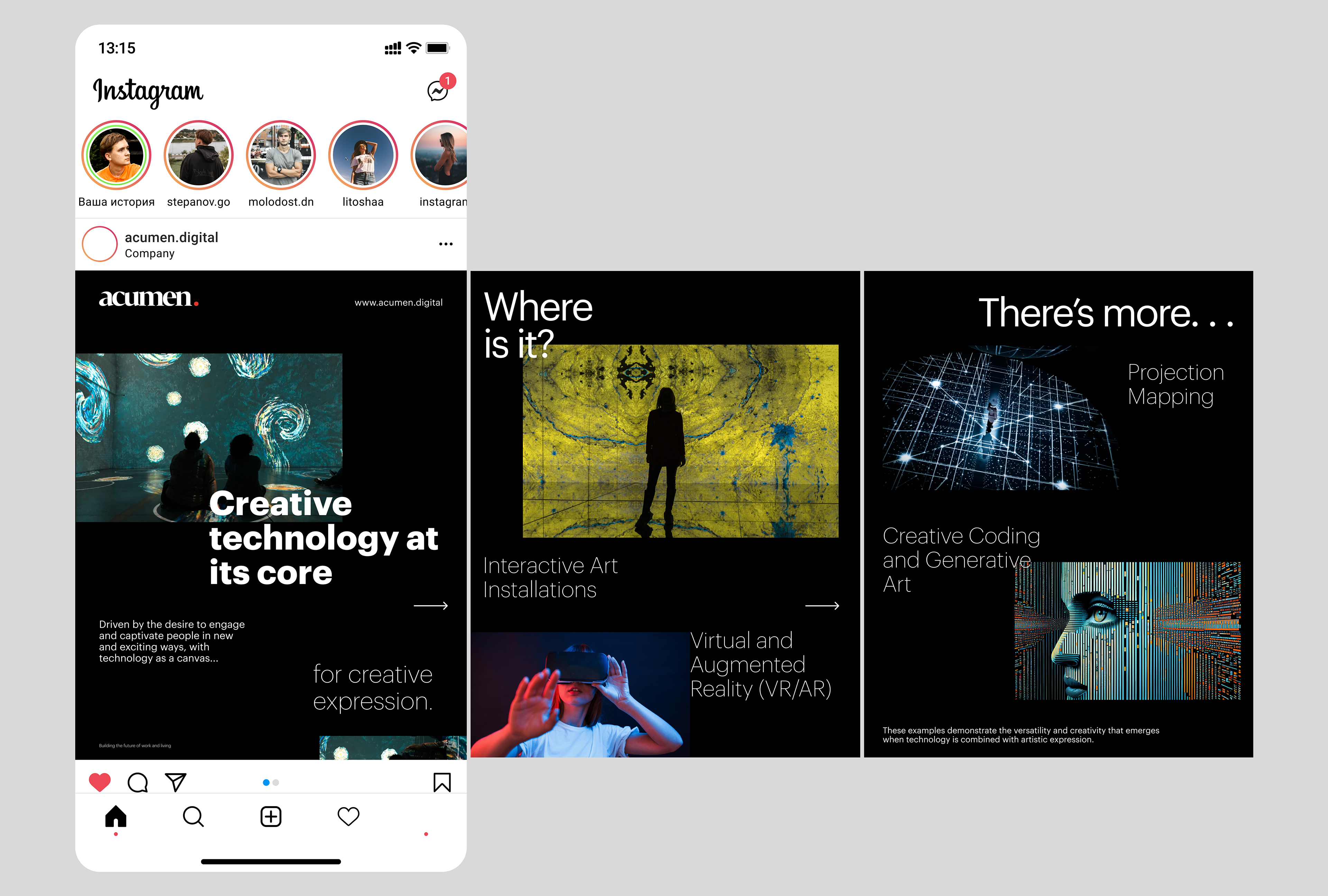
Task: Select VR headset woman image
Action: coord(580,695)
